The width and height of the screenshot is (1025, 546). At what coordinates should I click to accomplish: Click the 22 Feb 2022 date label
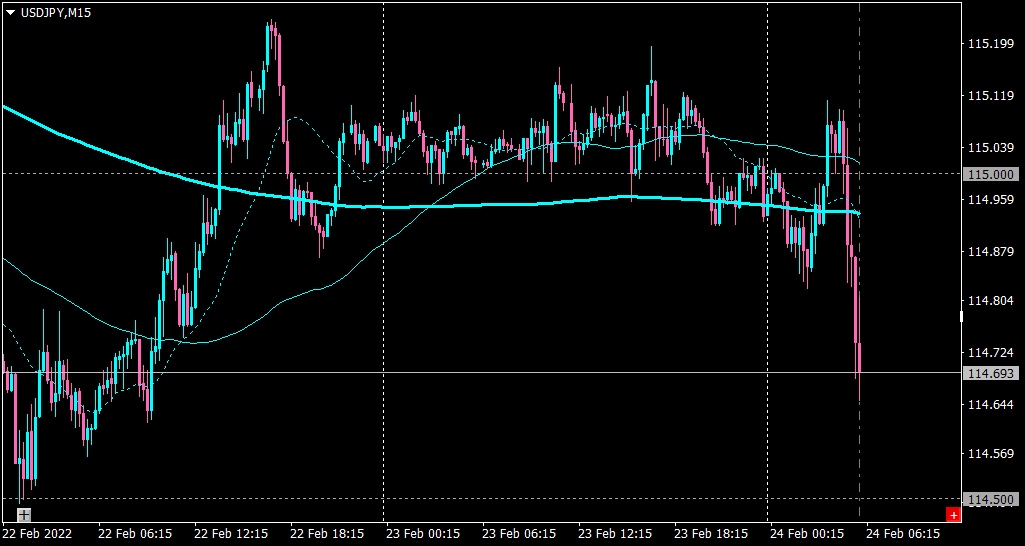coord(37,534)
